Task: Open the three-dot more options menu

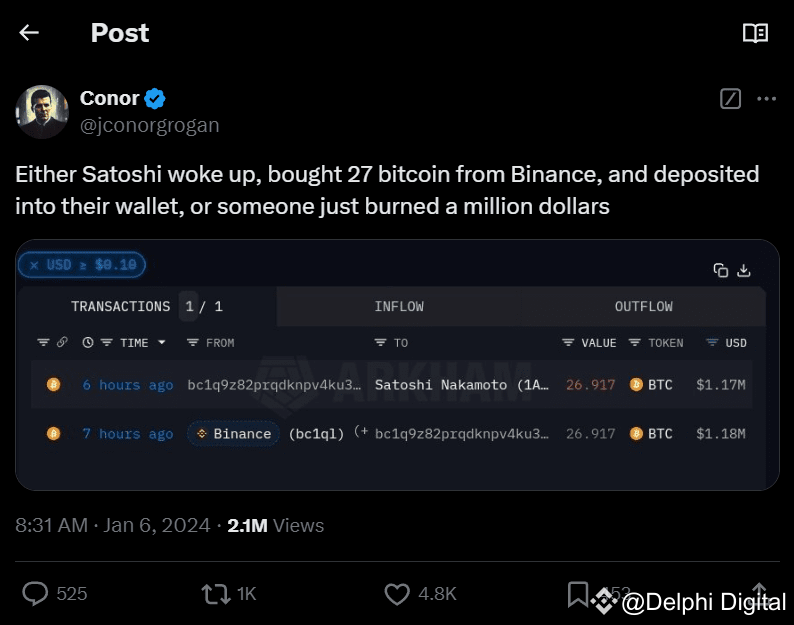Action: pos(766,99)
